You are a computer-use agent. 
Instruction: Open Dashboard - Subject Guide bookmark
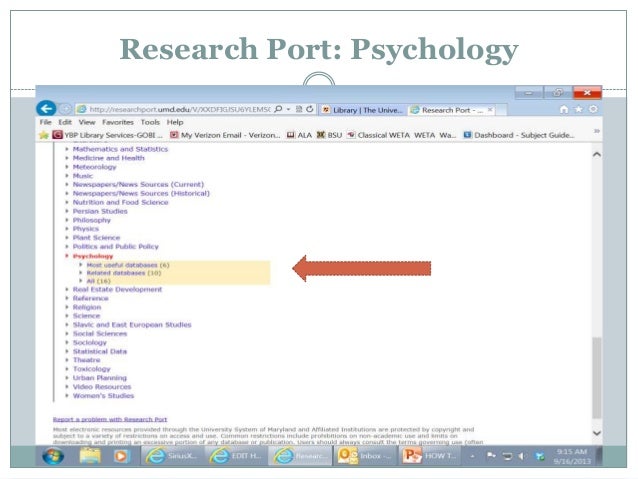point(519,135)
